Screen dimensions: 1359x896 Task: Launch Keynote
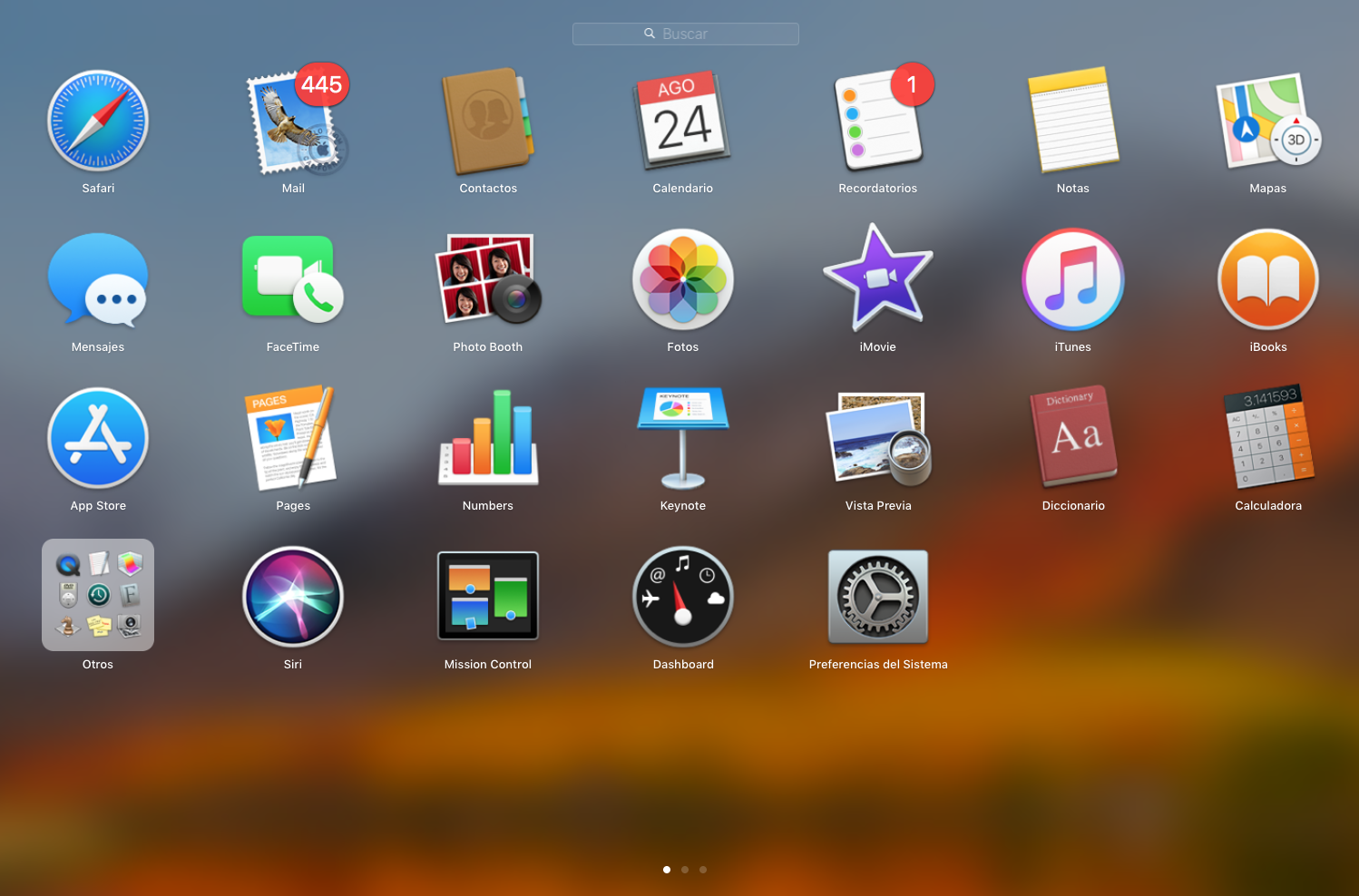tap(683, 438)
